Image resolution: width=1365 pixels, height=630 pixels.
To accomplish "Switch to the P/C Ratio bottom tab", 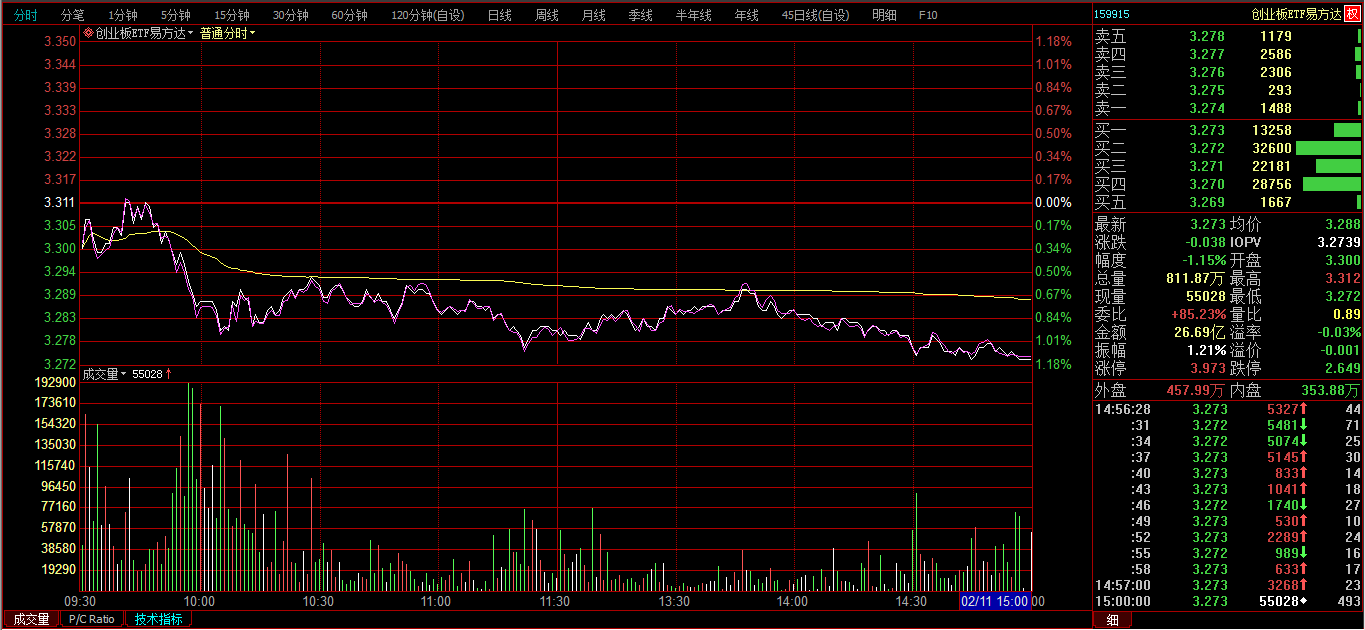I will coord(91,619).
